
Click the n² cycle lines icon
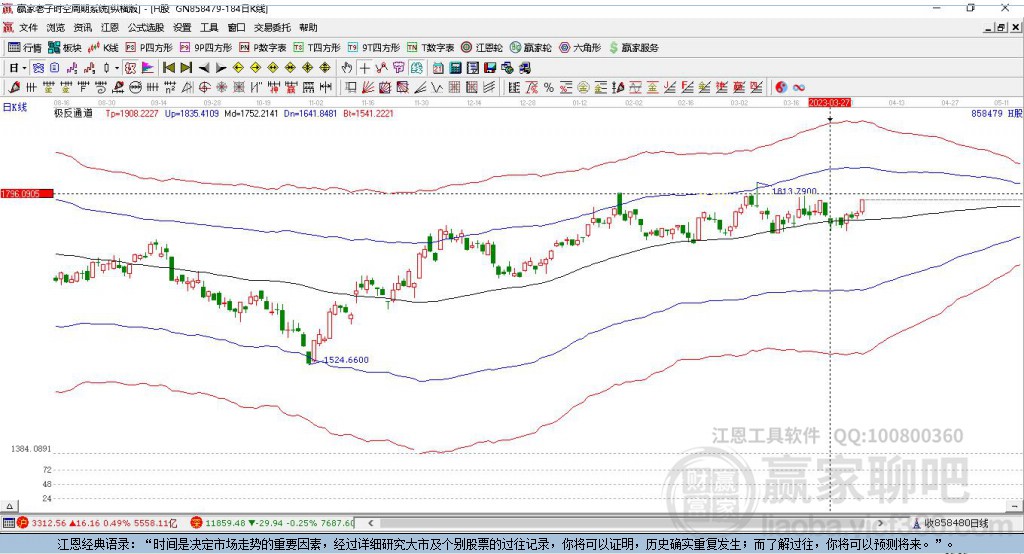pyautogui.click(x=170, y=87)
